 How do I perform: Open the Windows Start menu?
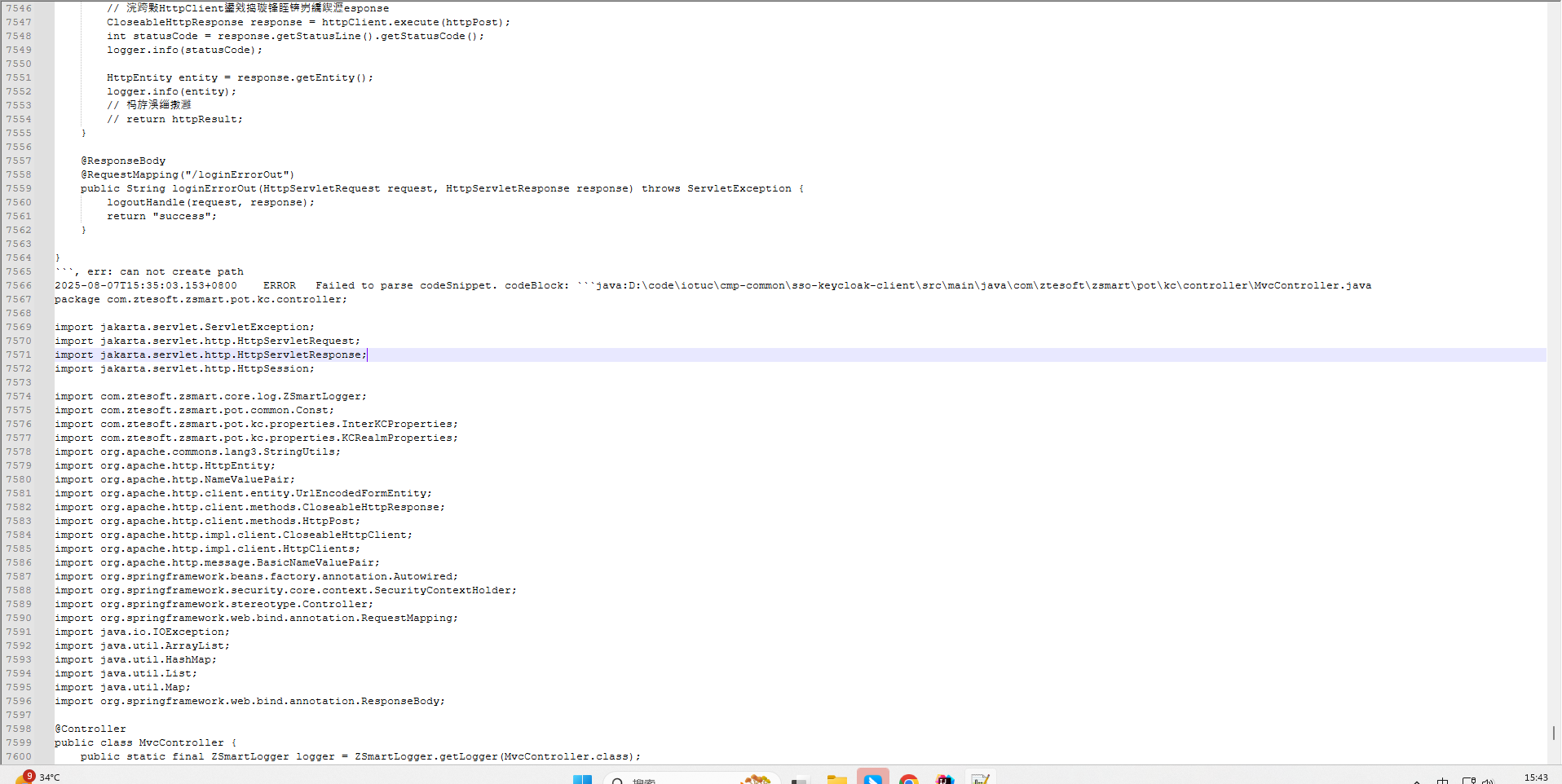[x=582, y=779]
